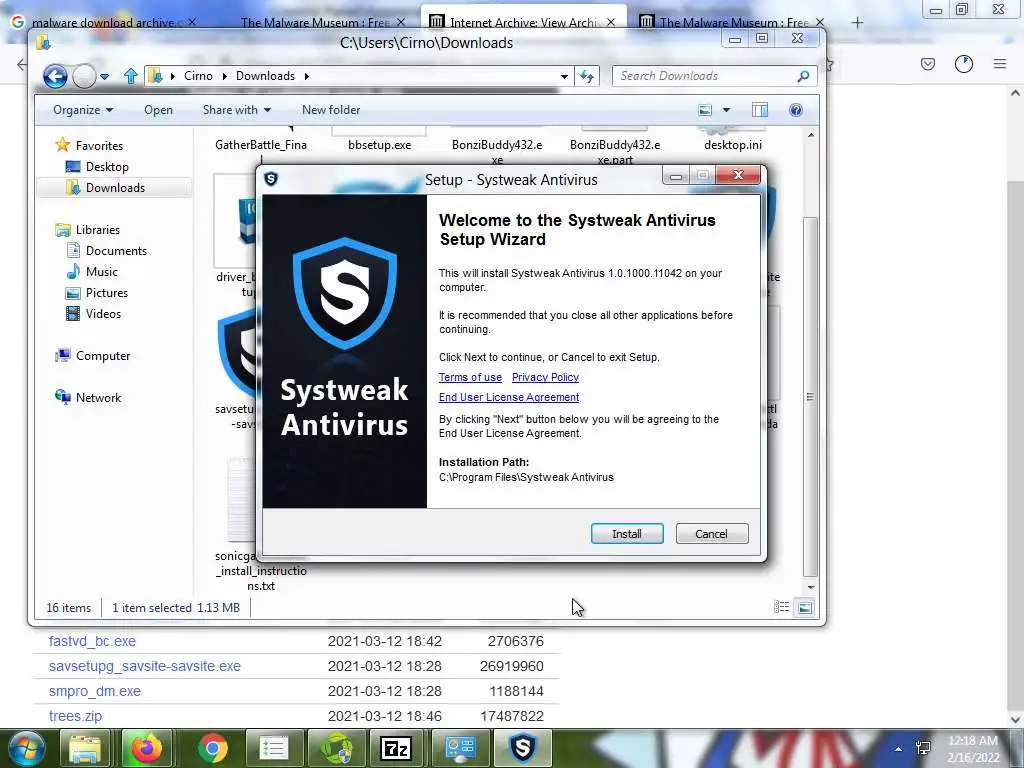Open the savsetupg_savsite-savsite.exe link

(x=145, y=666)
